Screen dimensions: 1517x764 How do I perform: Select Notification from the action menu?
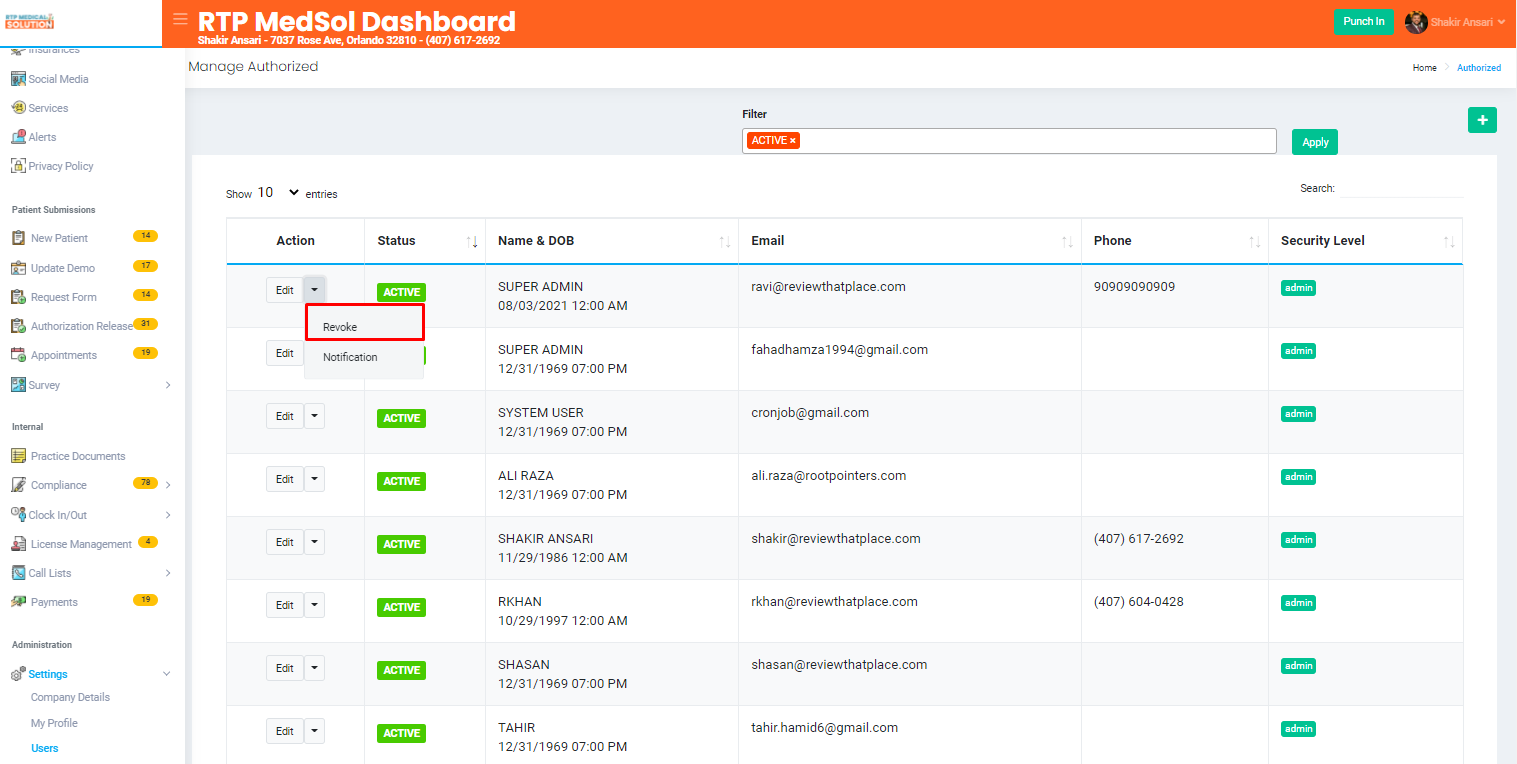coord(365,357)
